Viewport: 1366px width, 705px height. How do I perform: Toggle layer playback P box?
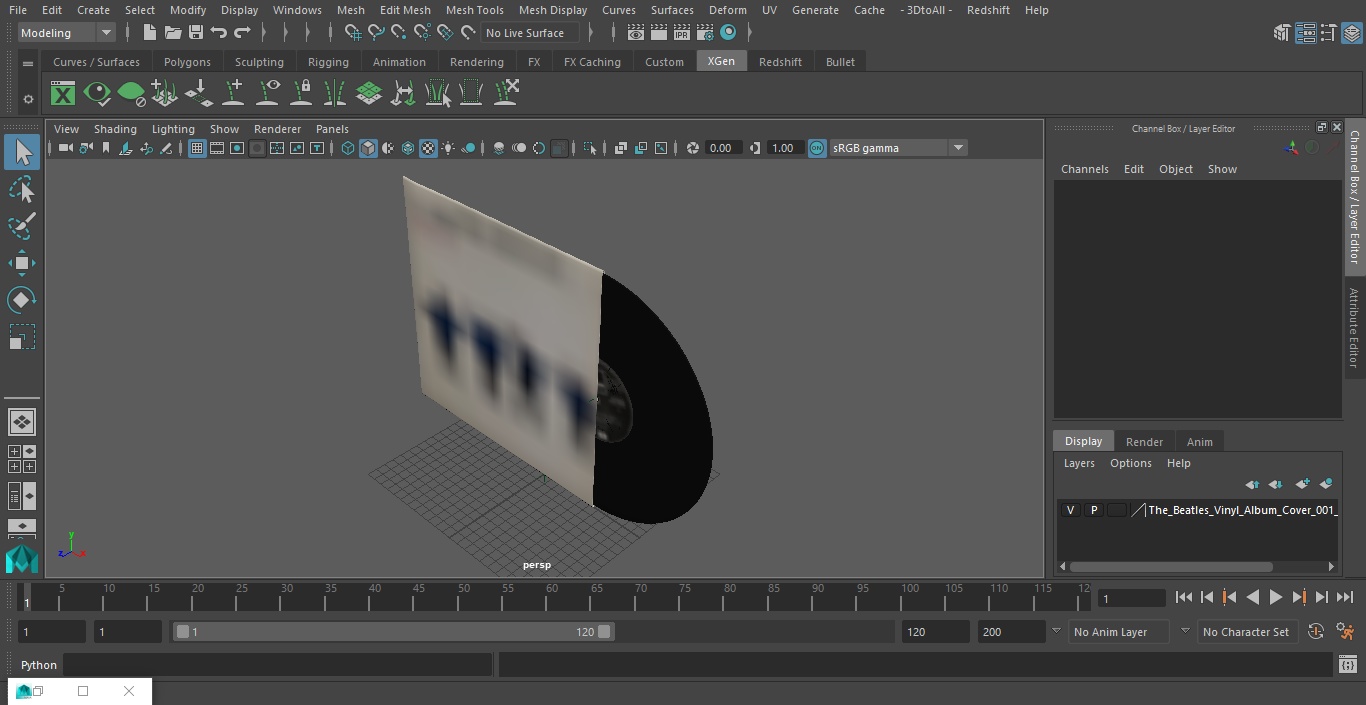[x=1094, y=510]
